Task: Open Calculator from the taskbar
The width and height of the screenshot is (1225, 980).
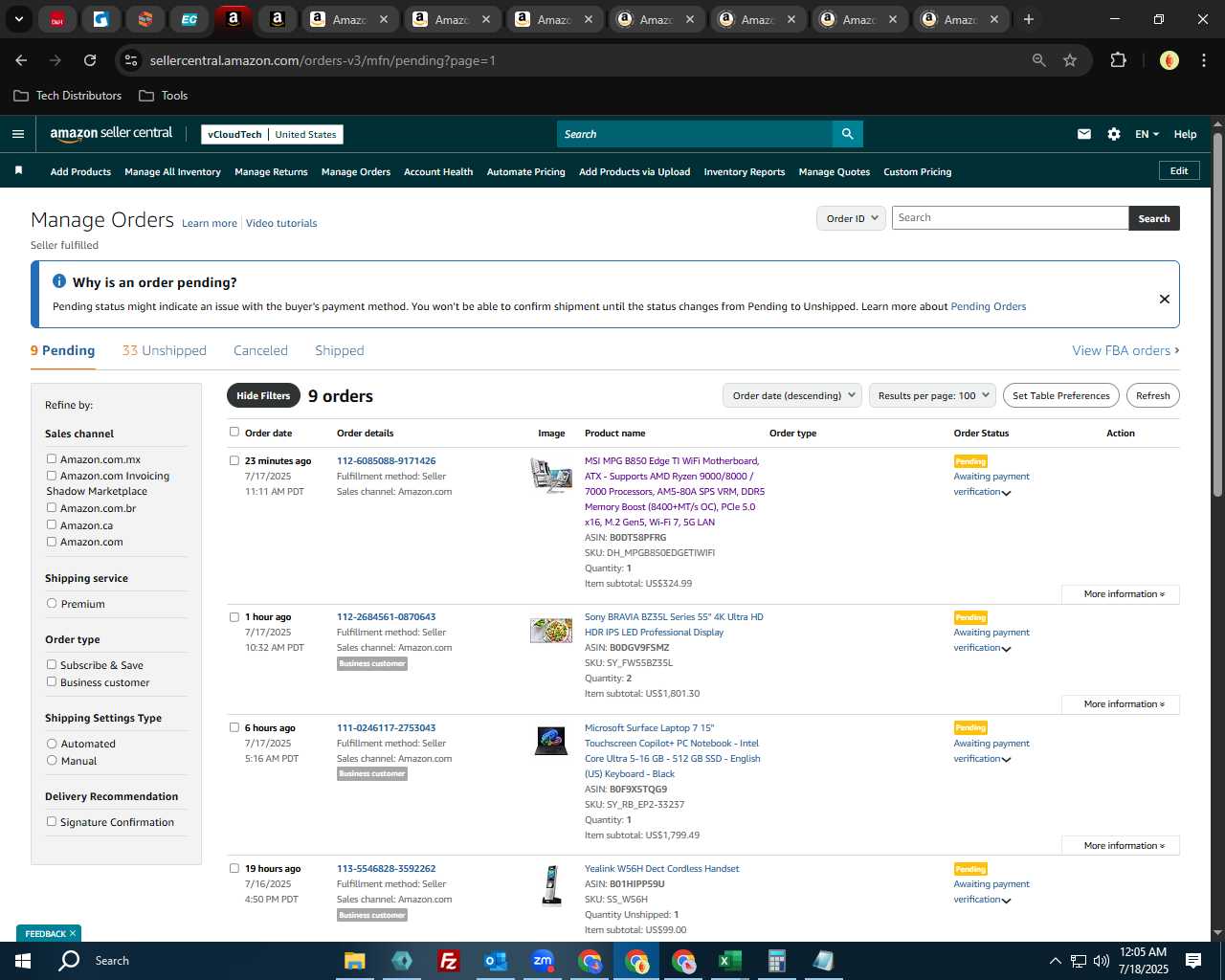Action: click(x=777, y=961)
